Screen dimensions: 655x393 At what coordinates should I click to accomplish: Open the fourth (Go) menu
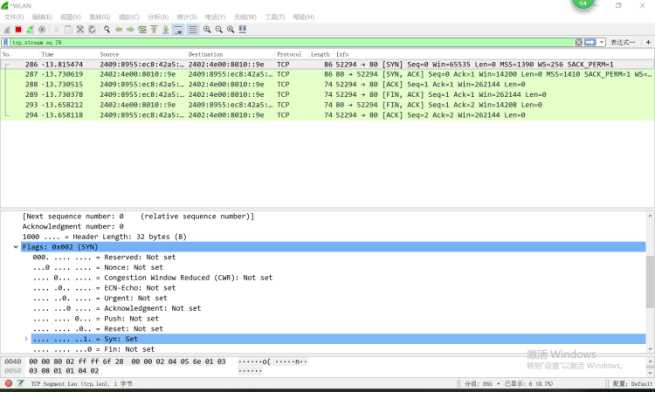coord(100,17)
